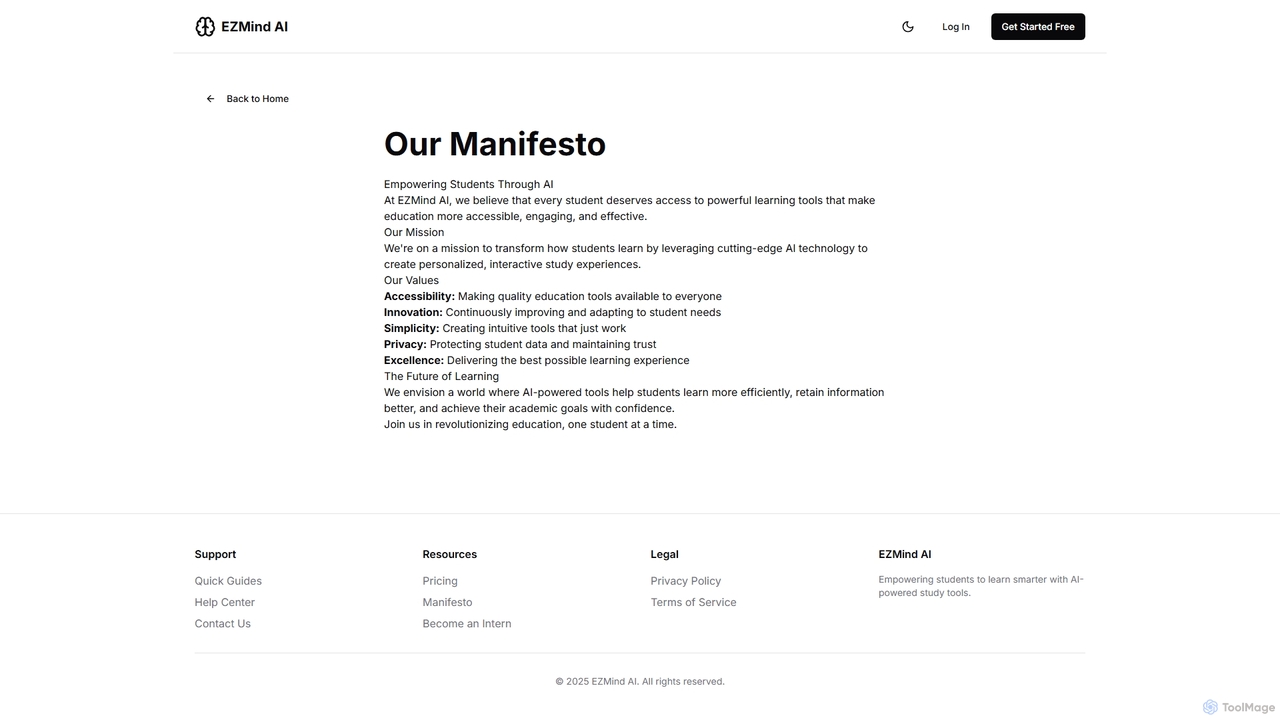Click the Legal footer column heading
Screen dimensions: 1280x720
click(x=665, y=555)
